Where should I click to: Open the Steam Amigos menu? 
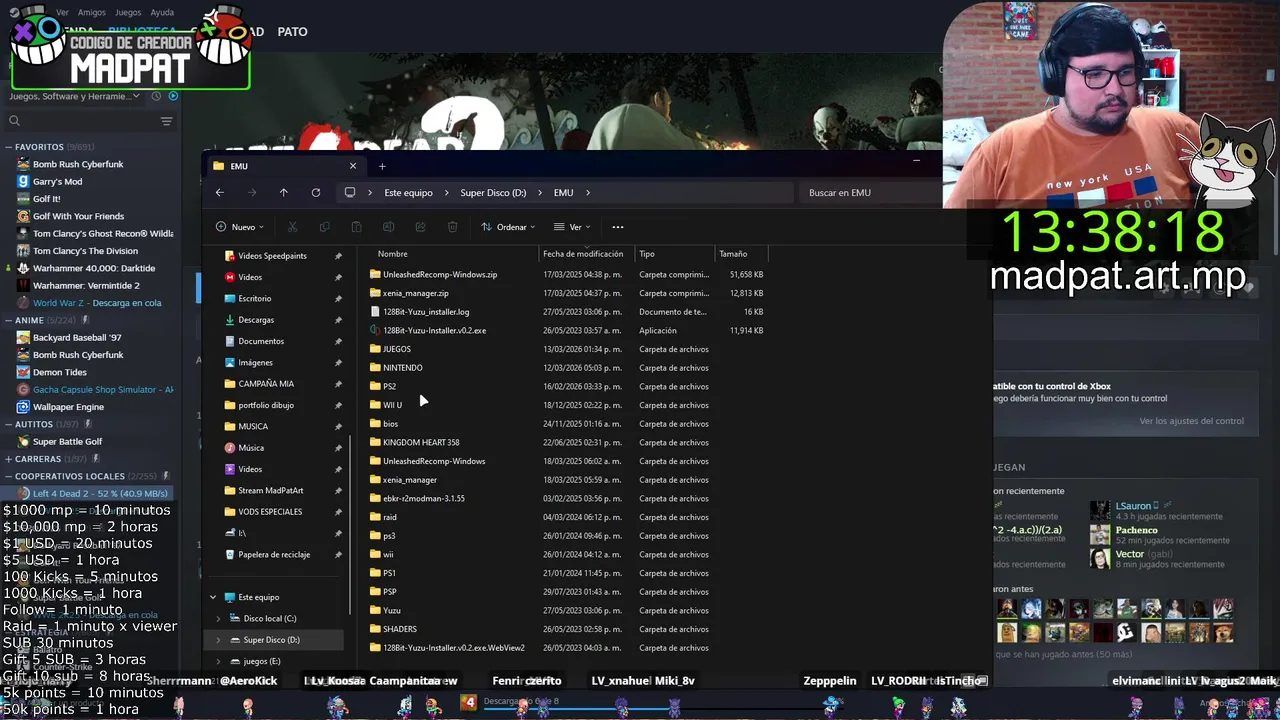click(91, 13)
